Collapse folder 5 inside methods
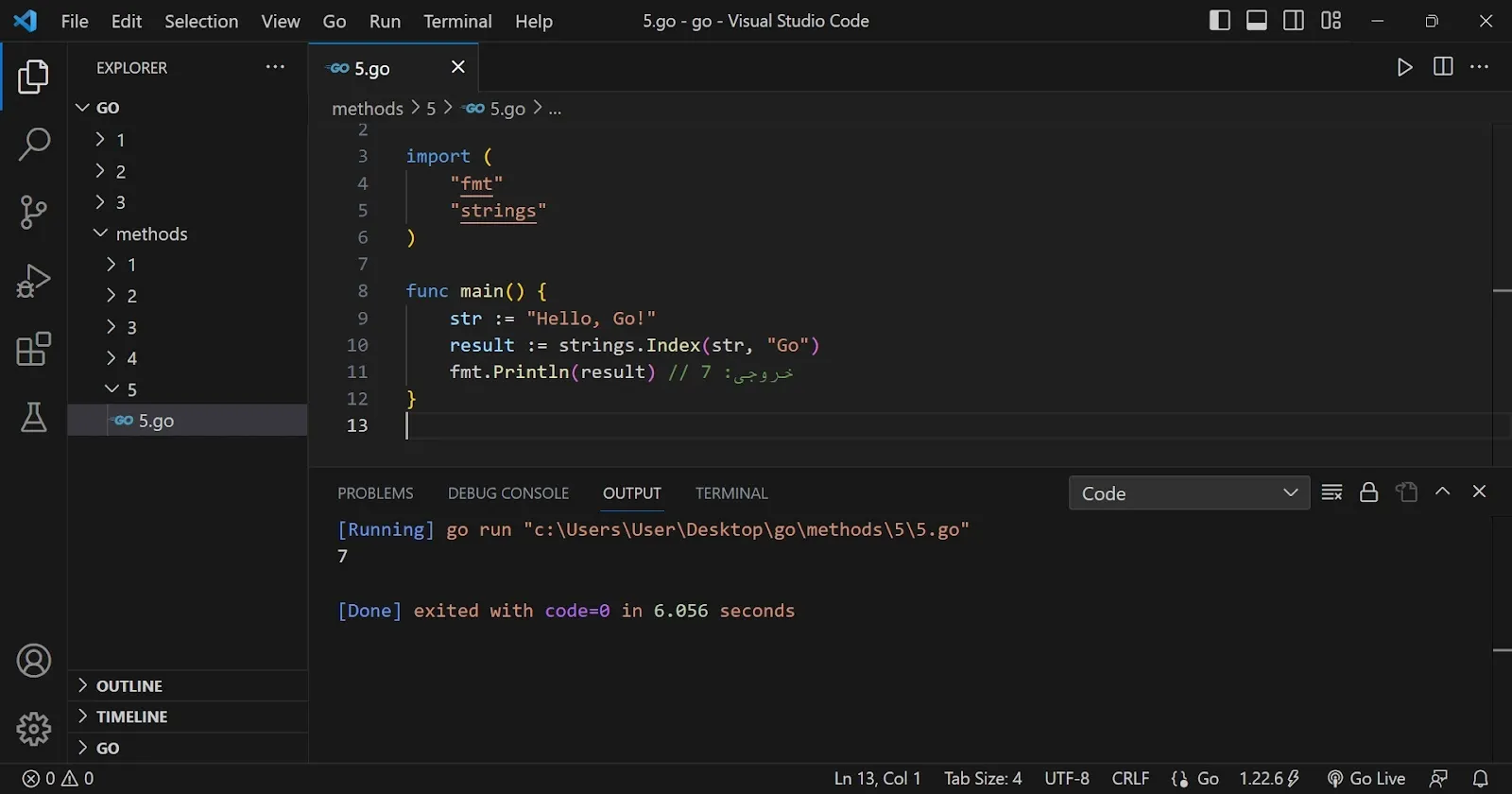 click(x=188, y=389)
